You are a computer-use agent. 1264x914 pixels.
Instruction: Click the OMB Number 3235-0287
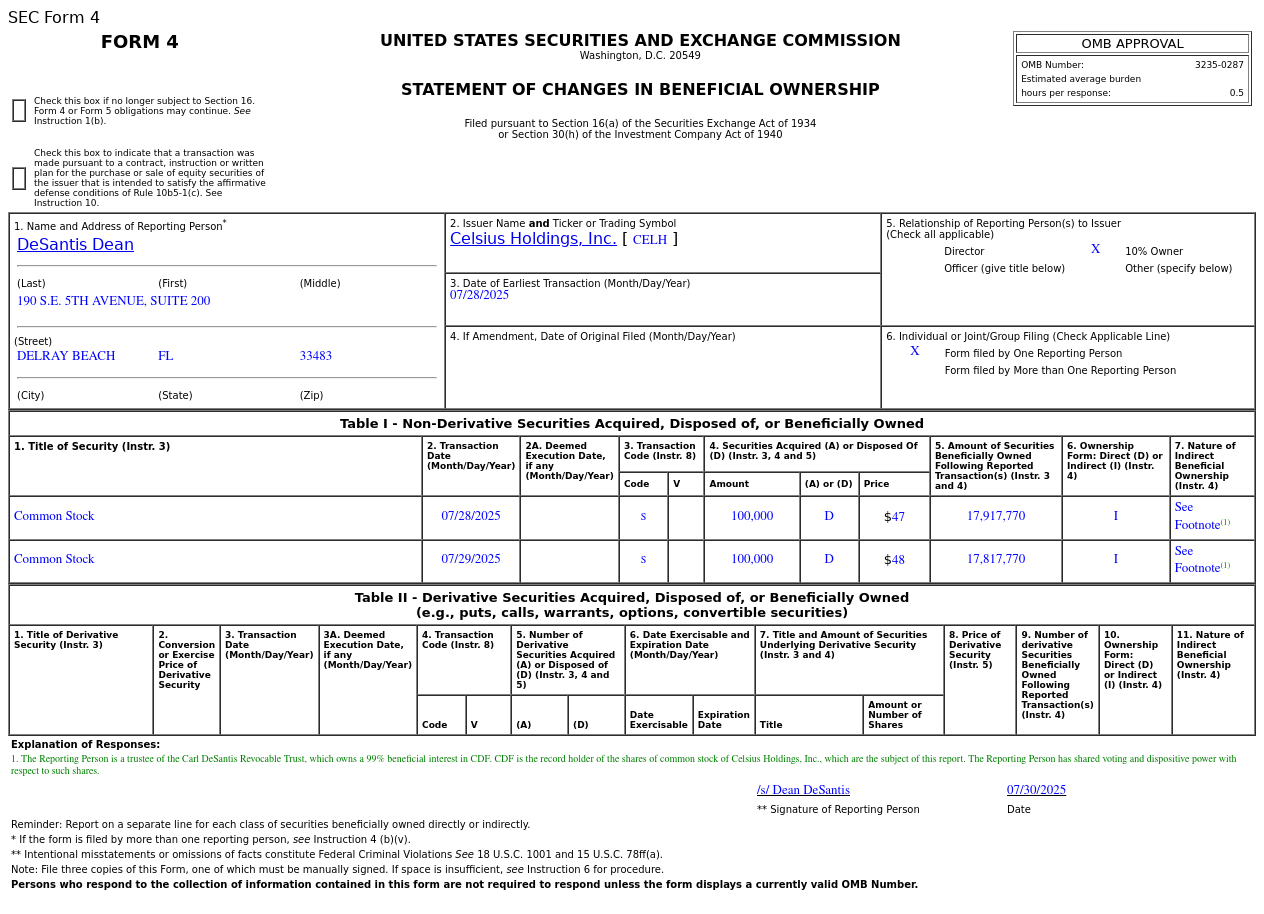1219,65
